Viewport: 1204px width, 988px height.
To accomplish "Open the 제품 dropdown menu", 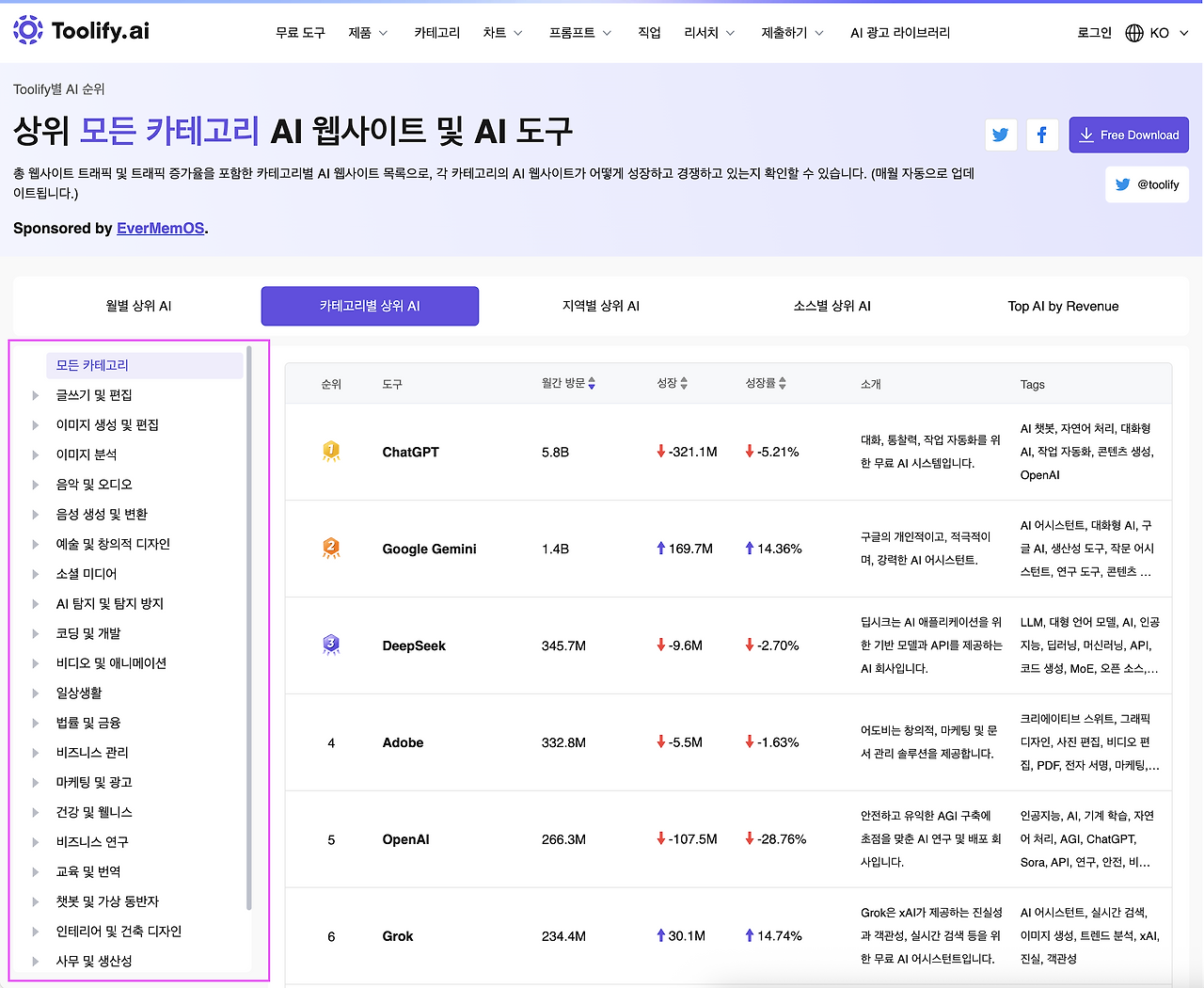I will 369,33.
